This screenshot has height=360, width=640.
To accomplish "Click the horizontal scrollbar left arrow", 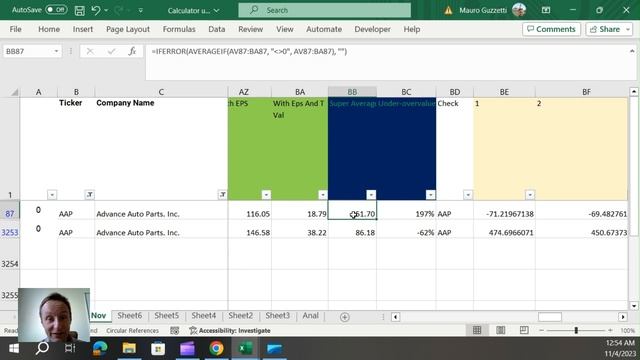I will (x=395, y=317).
